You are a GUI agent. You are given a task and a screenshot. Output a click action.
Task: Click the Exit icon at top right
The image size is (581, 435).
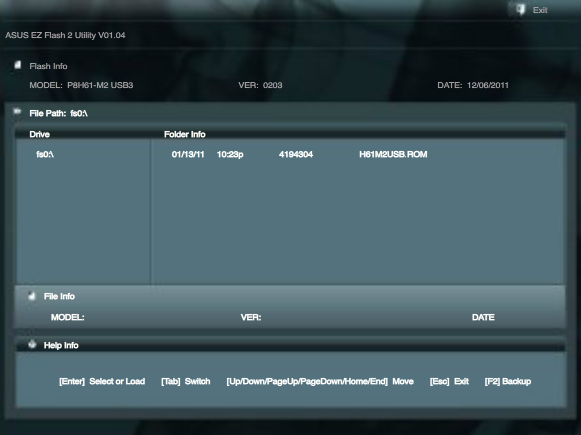(520, 10)
